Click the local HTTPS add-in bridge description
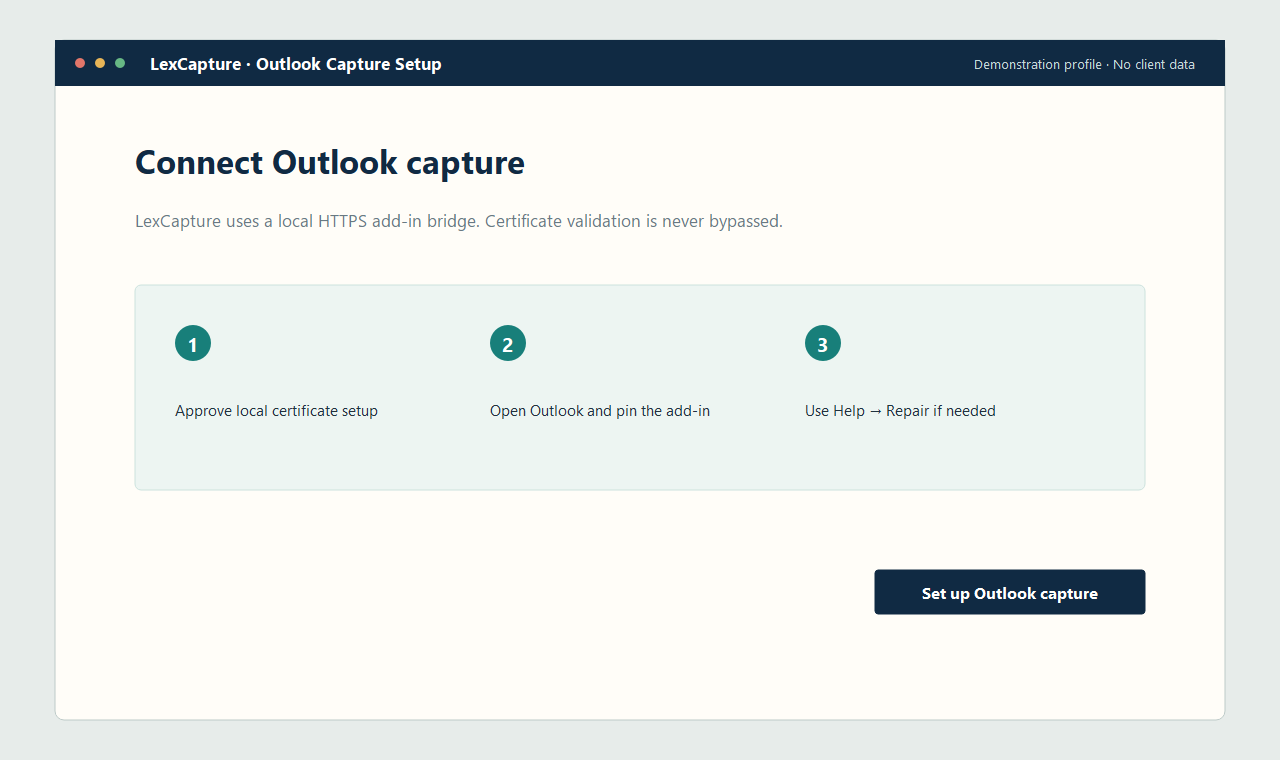 point(459,221)
